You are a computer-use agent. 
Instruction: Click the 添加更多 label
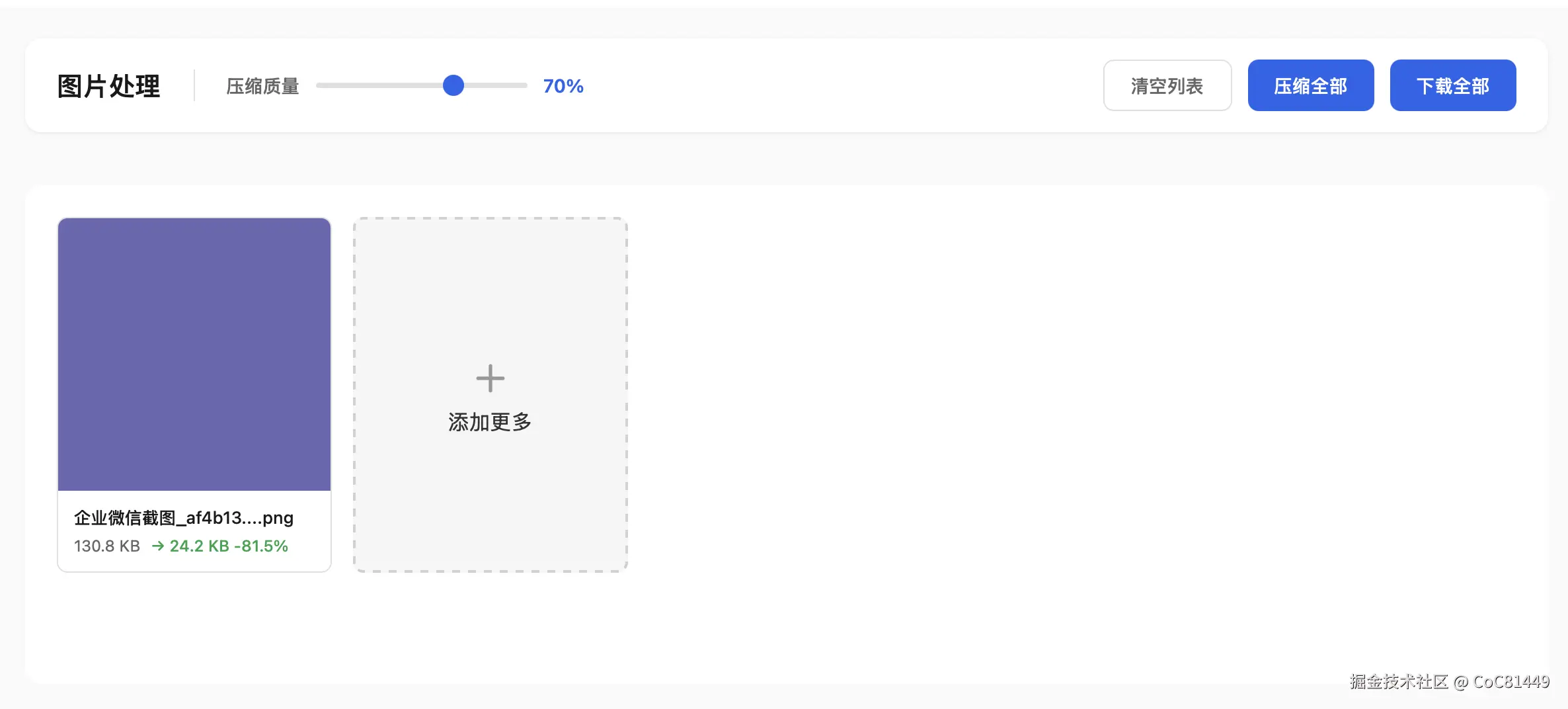click(x=490, y=422)
